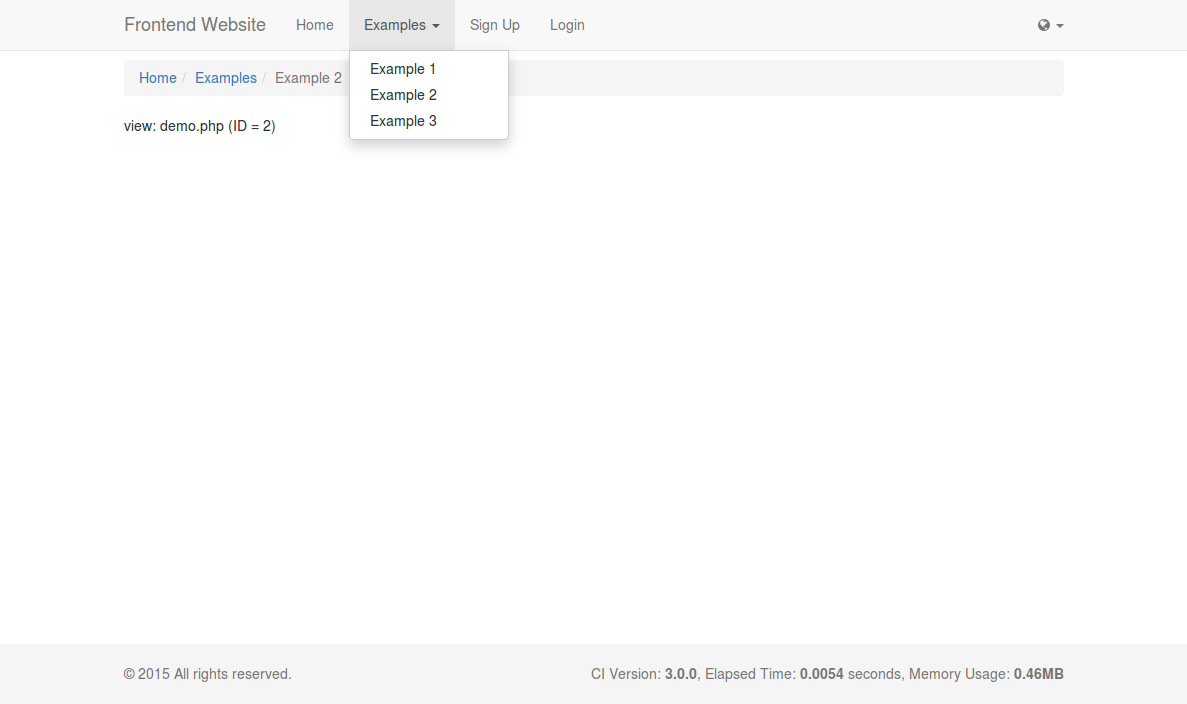This screenshot has width=1187, height=704.
Task: Navigate to the Examples breadcrumb link
Action: pyautogui.click(x=226, y=78)
